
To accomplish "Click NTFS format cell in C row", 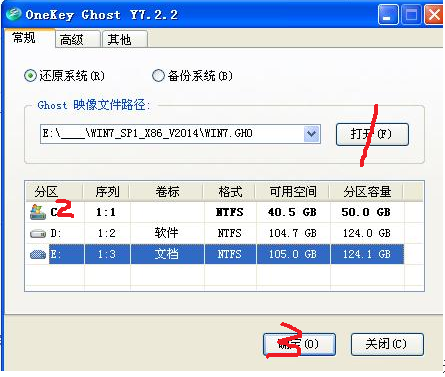I will click(230, 212).
